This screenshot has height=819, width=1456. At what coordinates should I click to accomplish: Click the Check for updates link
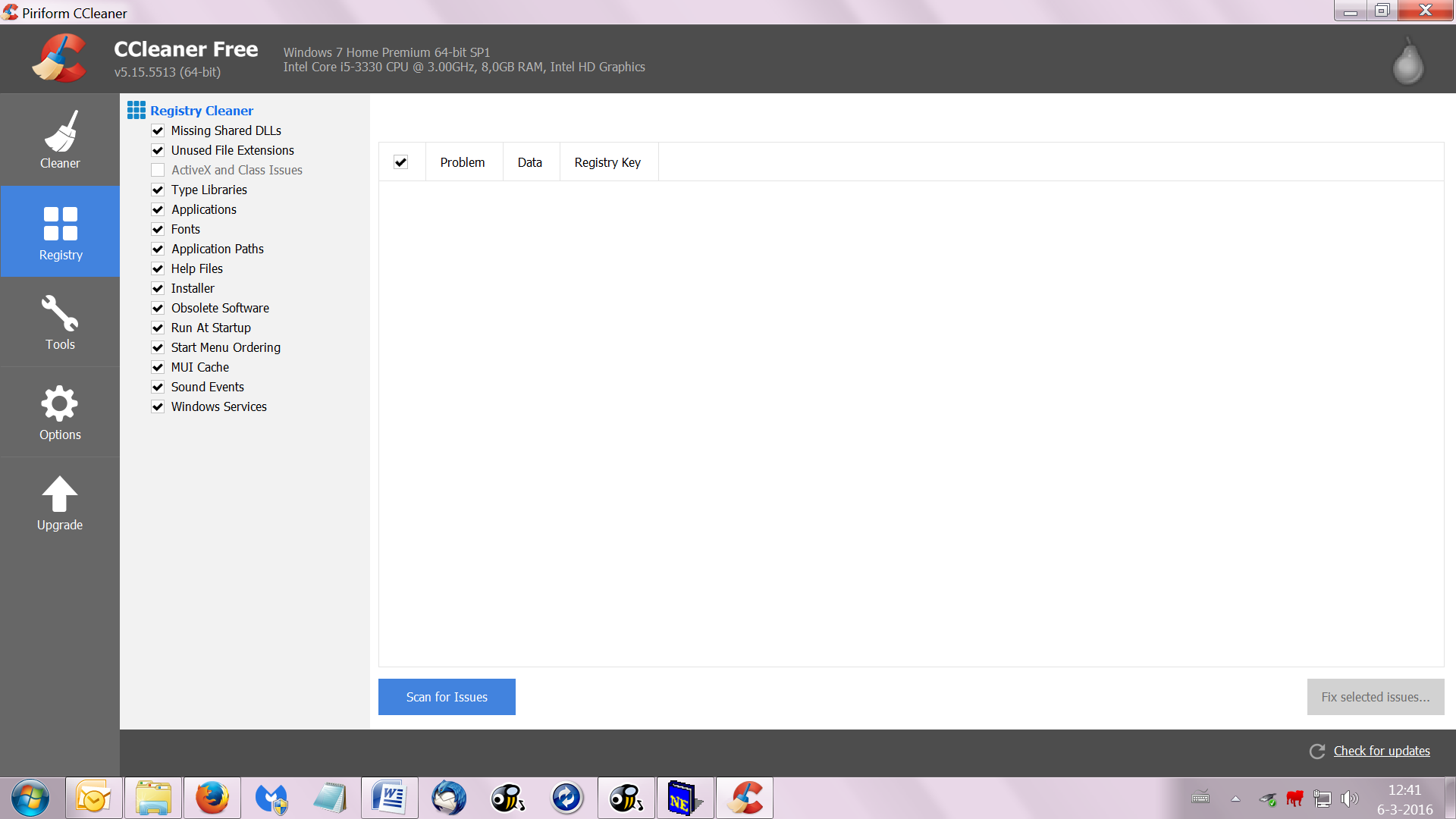click(1382, 751)
